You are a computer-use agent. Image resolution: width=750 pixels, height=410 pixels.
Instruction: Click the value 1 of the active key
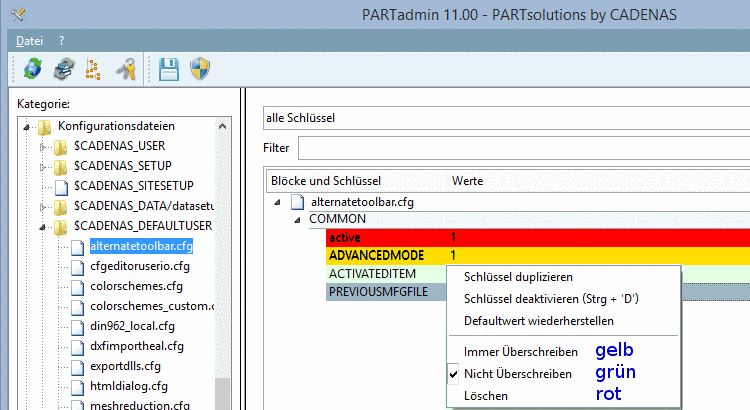point(453,237)
